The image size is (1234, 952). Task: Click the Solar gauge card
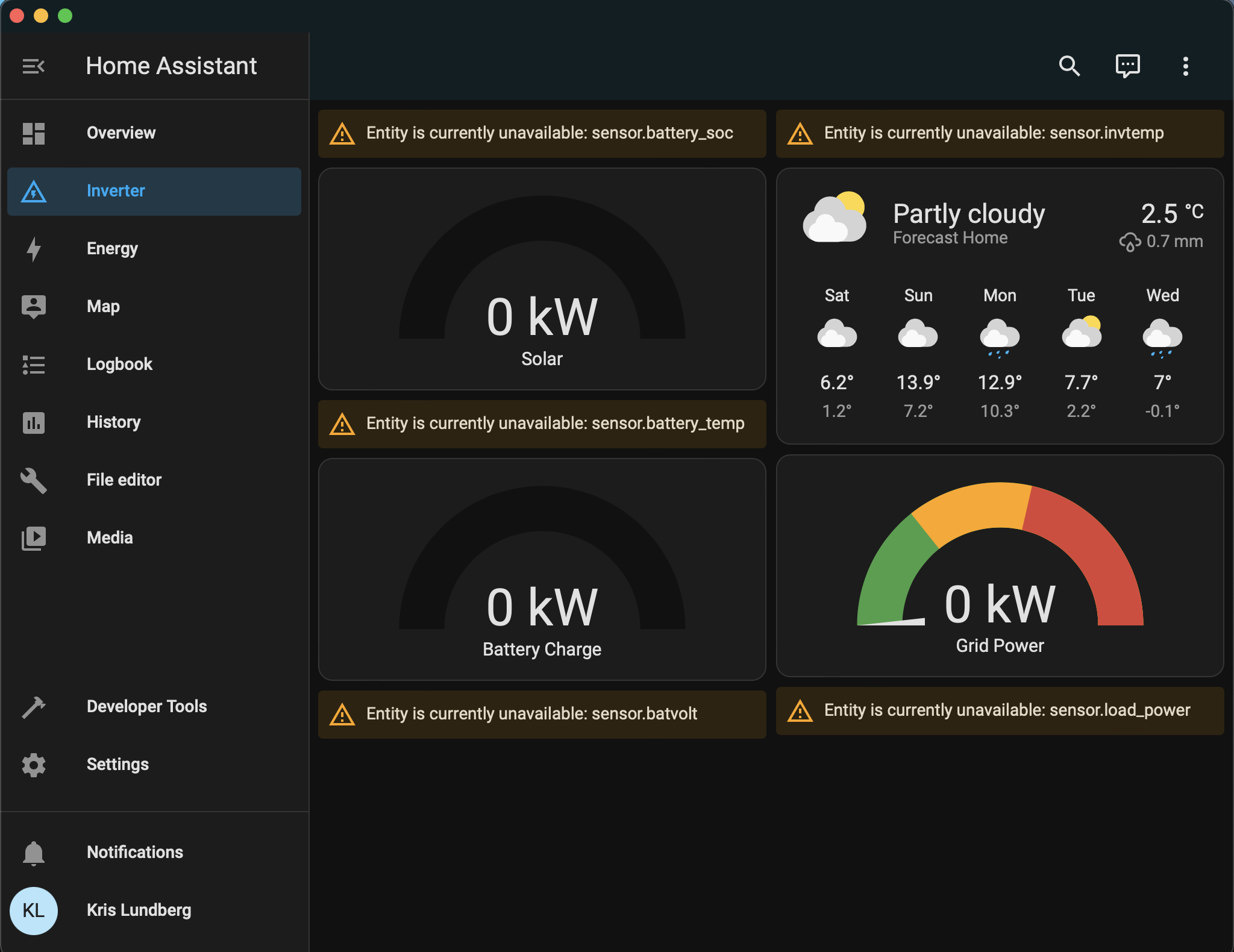542,280
